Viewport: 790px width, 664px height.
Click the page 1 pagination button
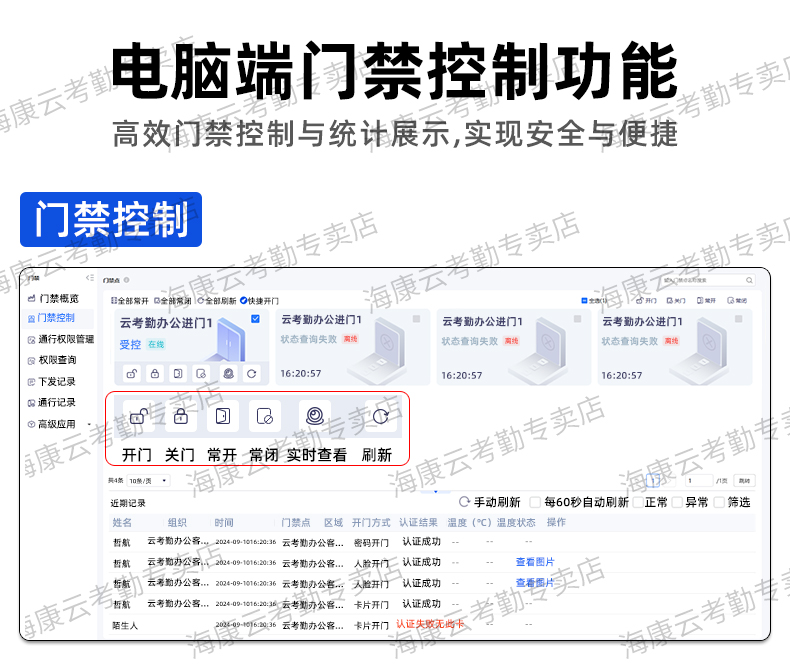point(653,481)
